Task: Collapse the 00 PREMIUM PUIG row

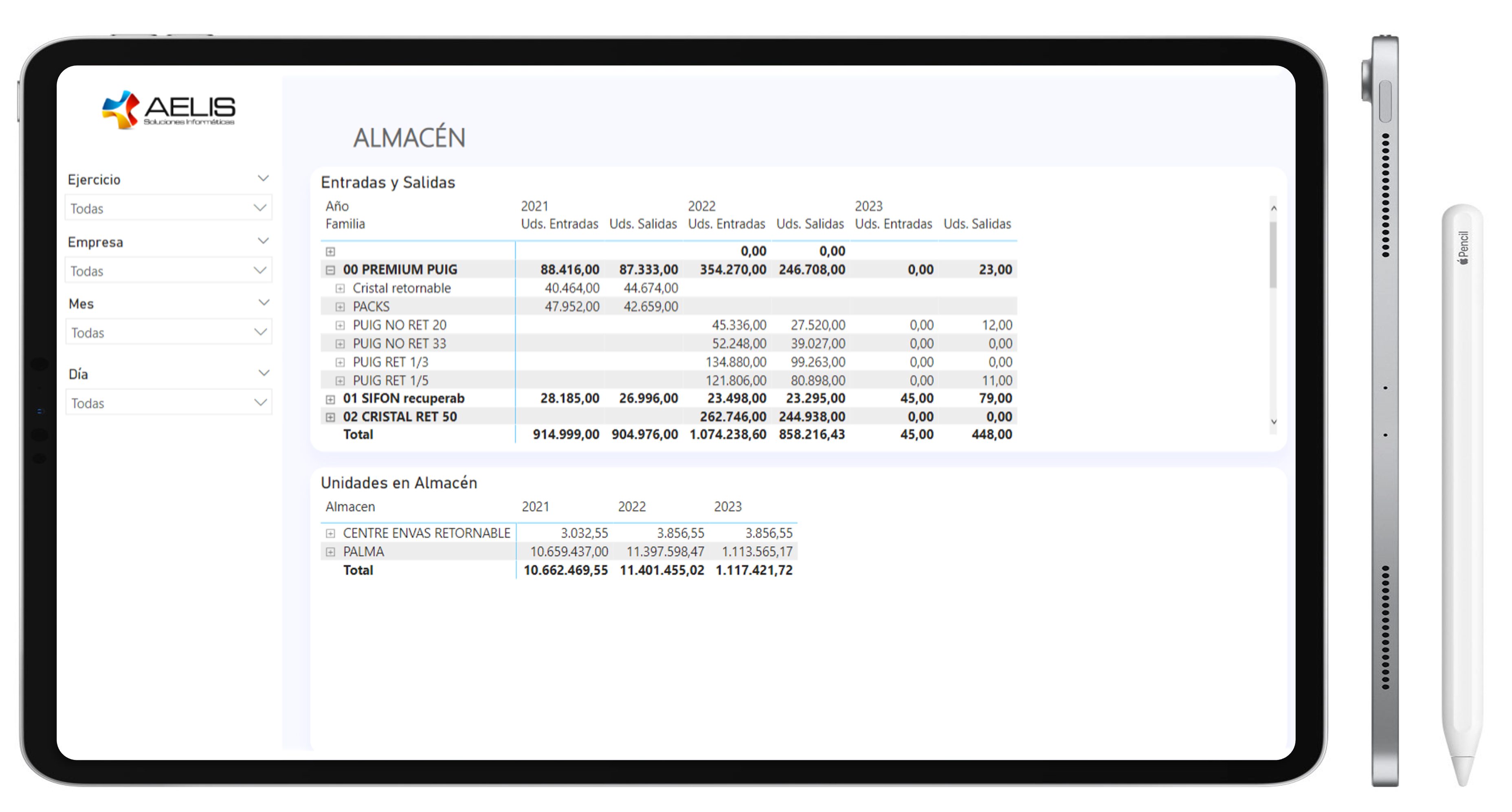Action: point(330,270)
